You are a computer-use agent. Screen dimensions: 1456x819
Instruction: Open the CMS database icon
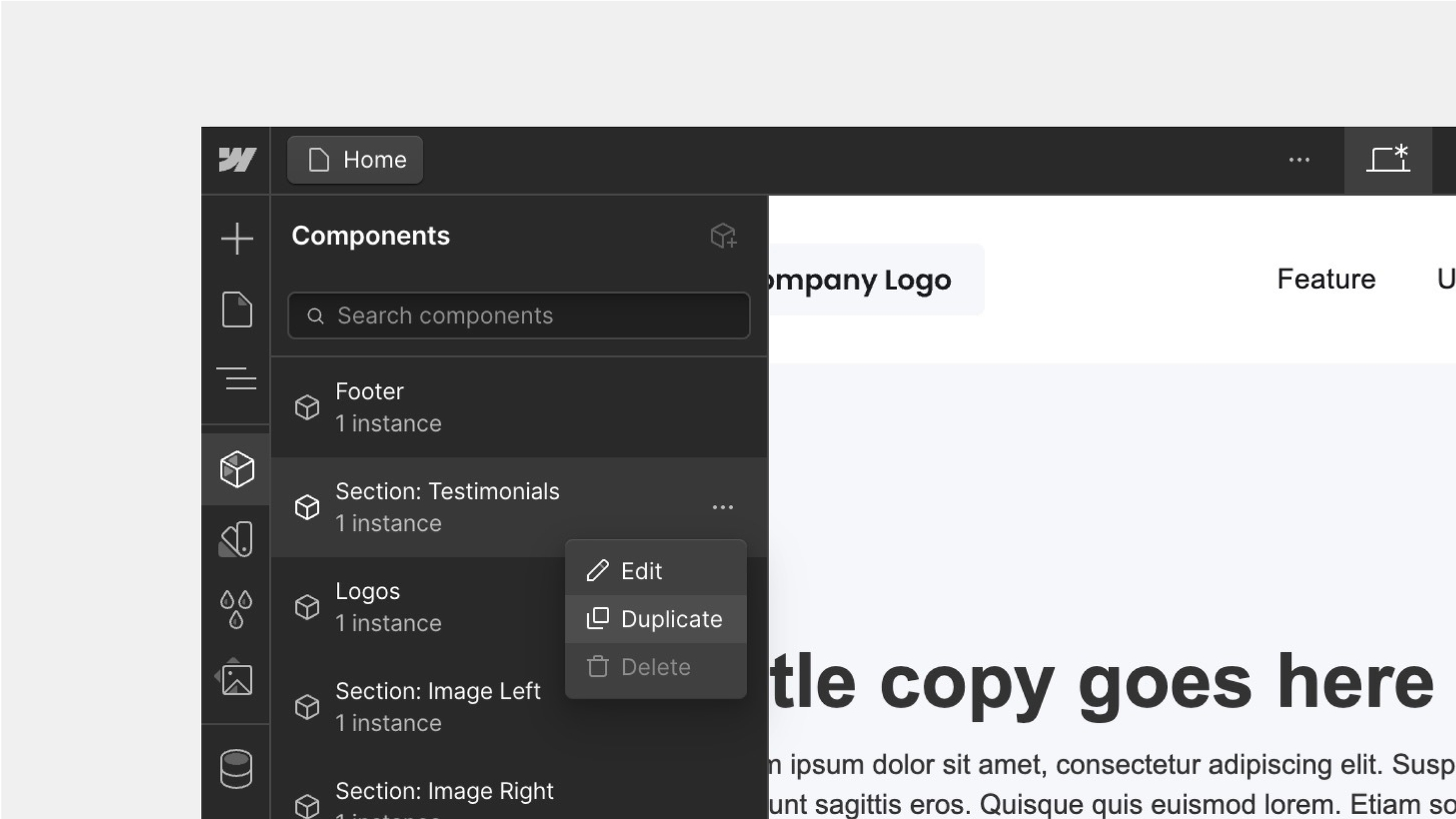click(236, 769)
